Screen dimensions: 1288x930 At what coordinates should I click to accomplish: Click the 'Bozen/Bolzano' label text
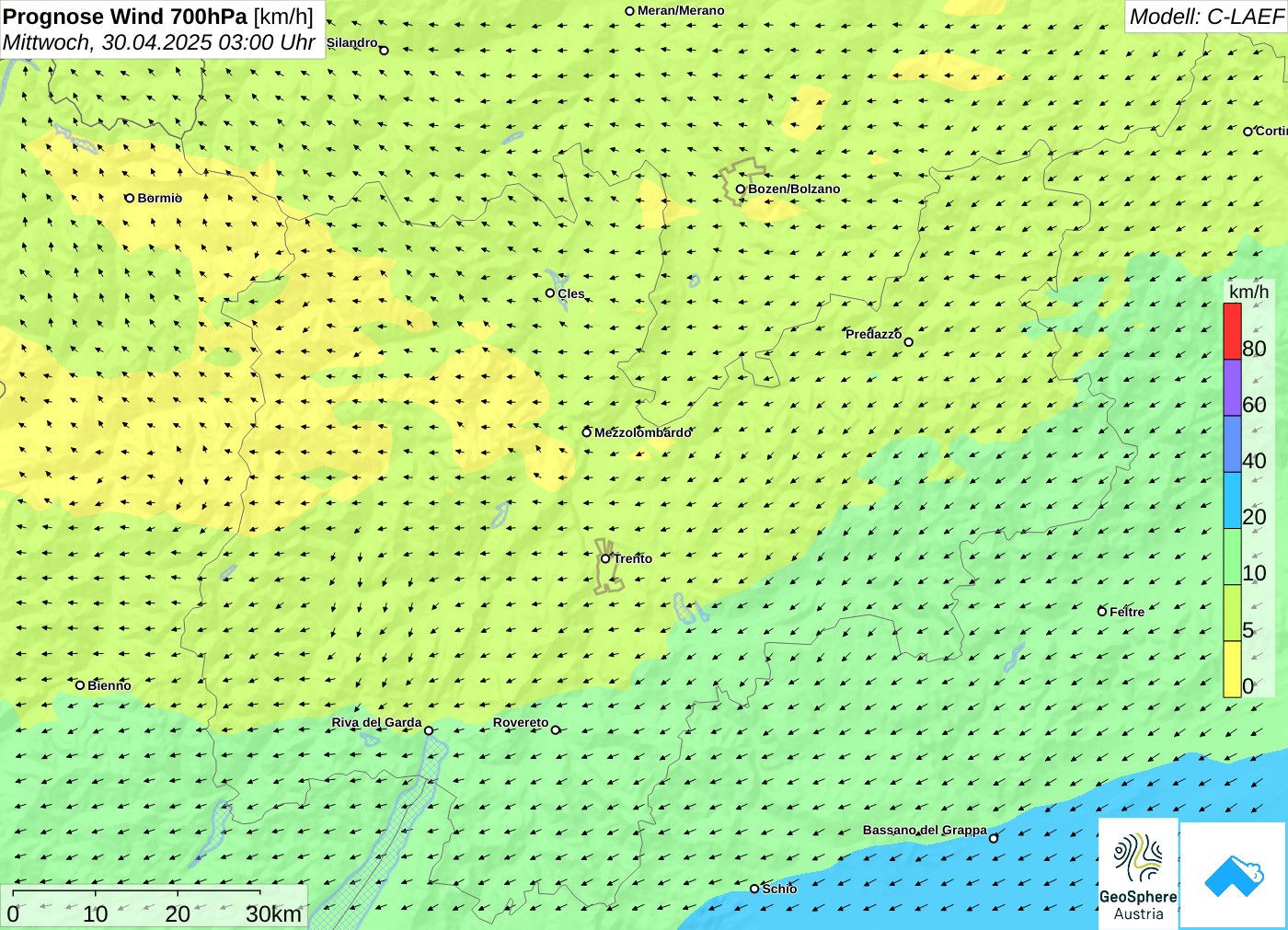tap(794, 189)
